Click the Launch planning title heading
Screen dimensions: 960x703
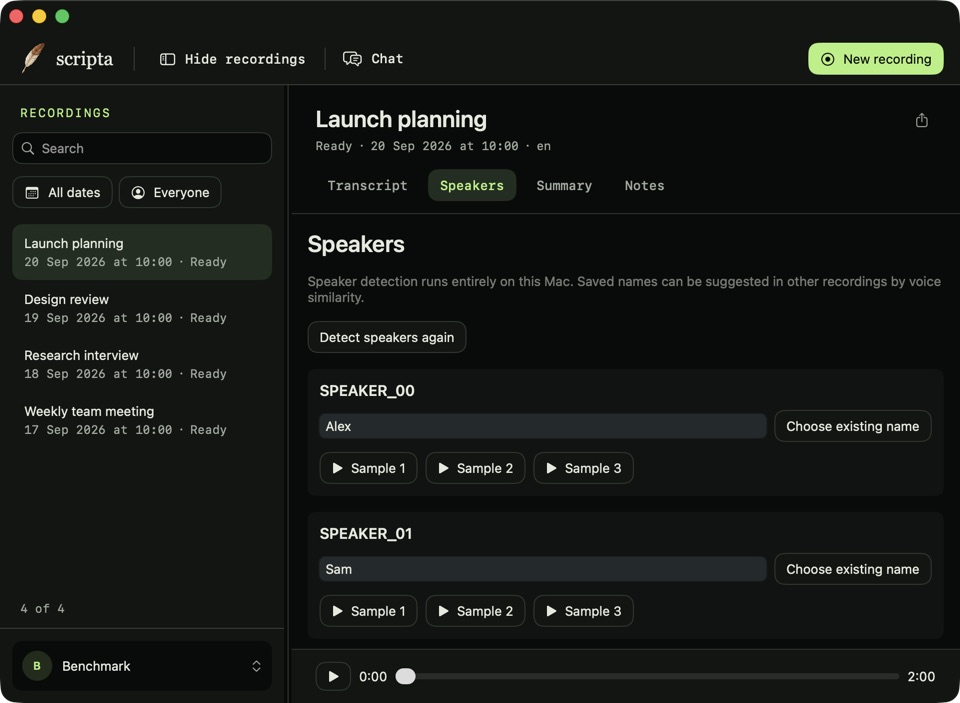point(401,119)
